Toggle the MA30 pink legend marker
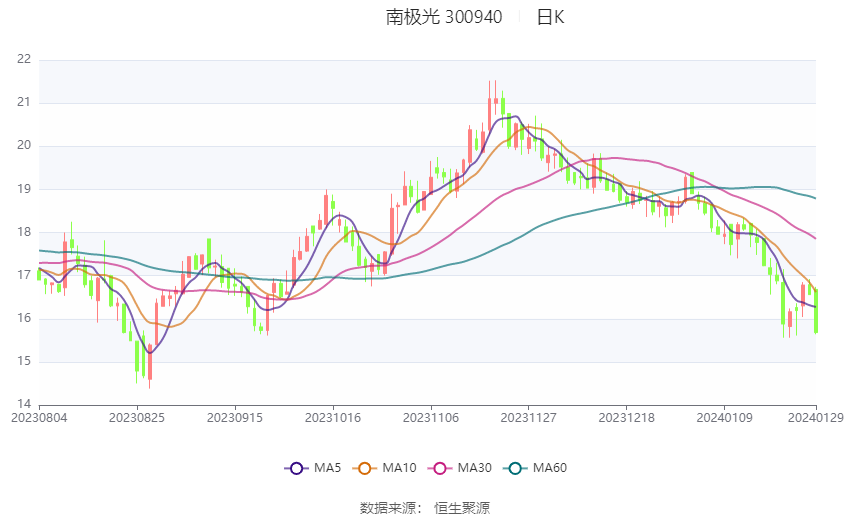Screen dimensions: 850x516 pos(440,468)
